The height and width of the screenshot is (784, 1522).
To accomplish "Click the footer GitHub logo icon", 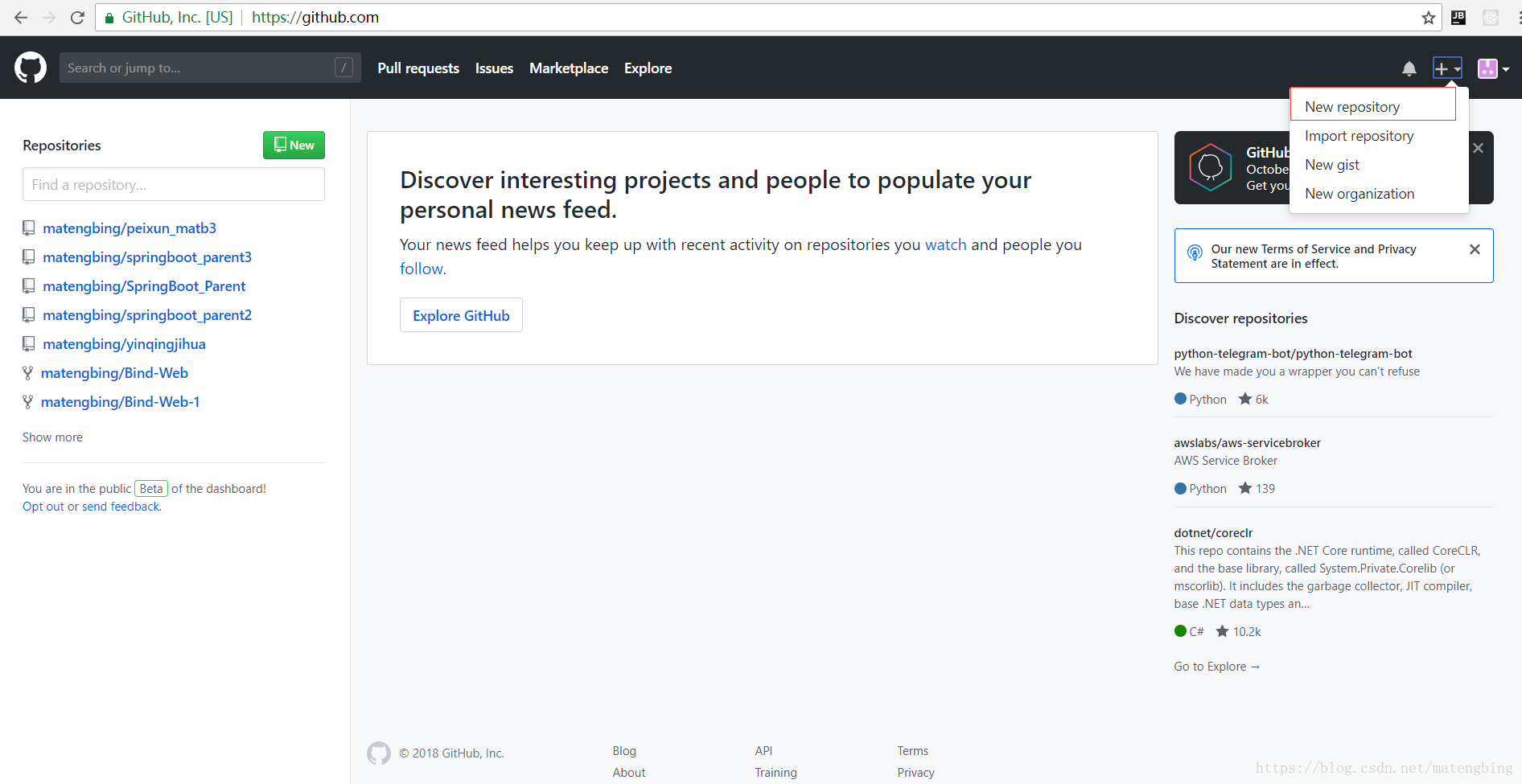I will [x=379, y=753].
